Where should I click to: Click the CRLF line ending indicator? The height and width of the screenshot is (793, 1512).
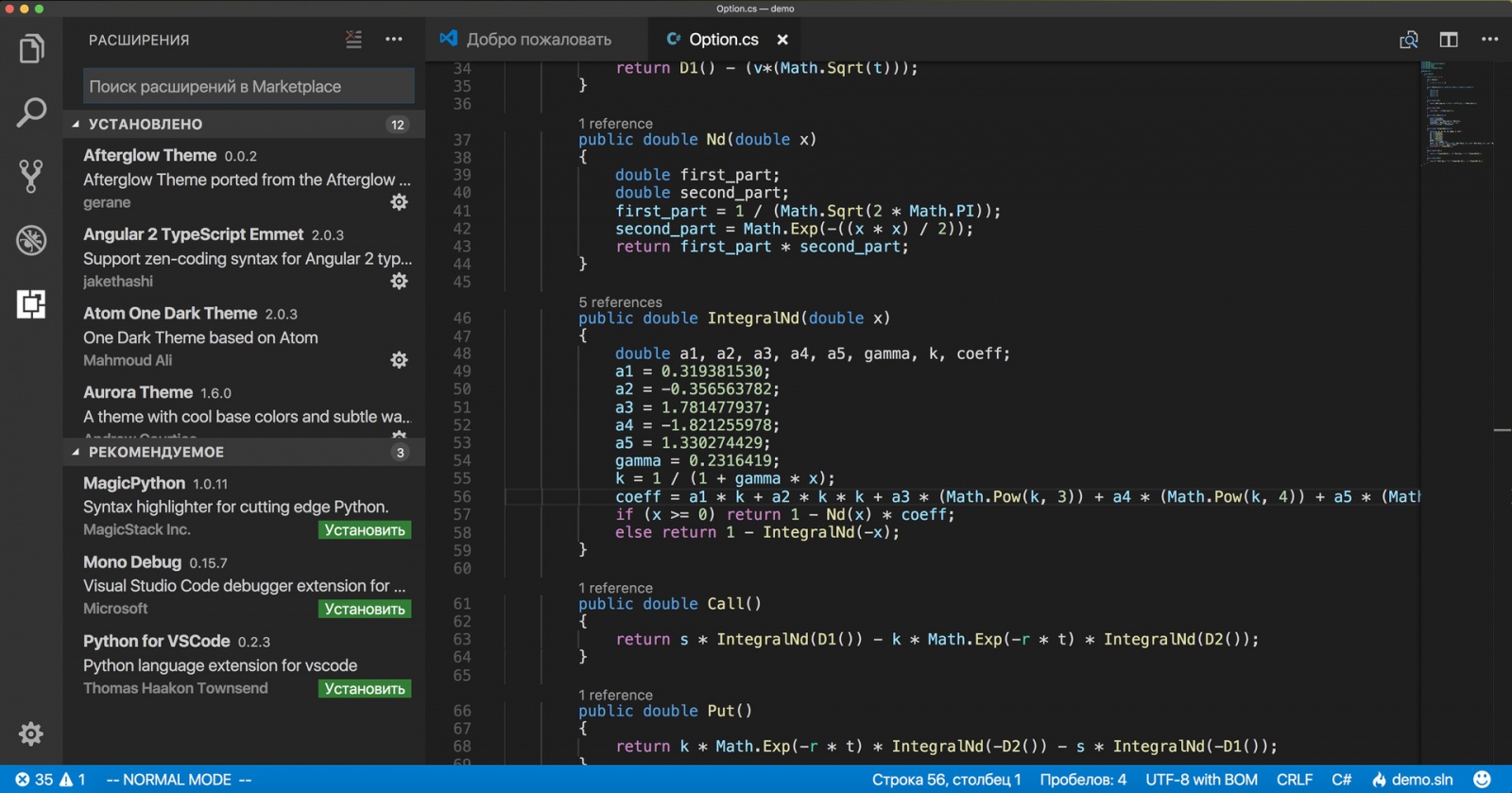pyautogui.click(x=1294, y=780)
